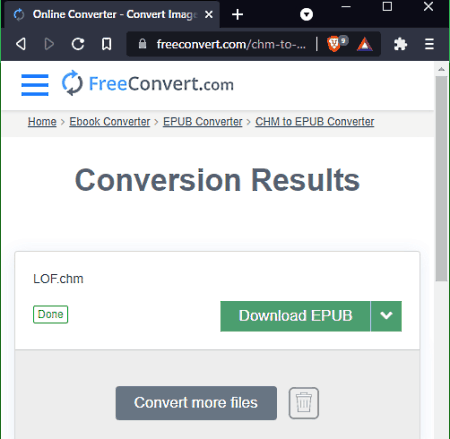Click the FreeConvert.com logo
This screenshot has width=450, height=439.
point(148,83)
